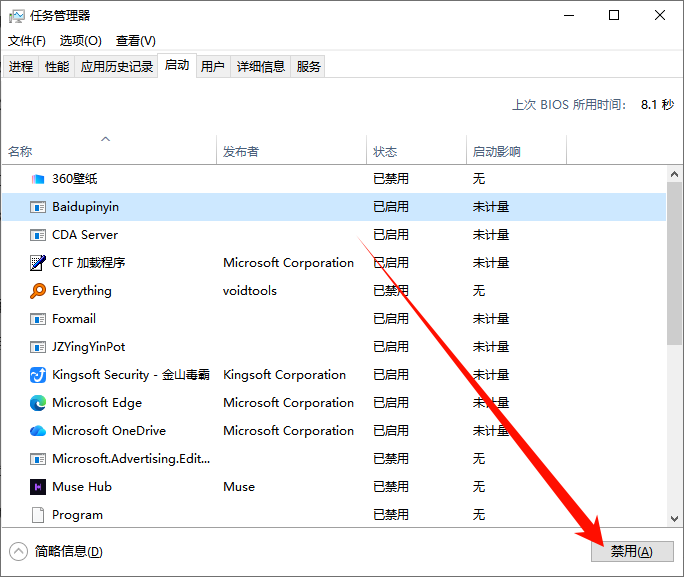Select the Muse Hub entry name

tap(82, 487)
